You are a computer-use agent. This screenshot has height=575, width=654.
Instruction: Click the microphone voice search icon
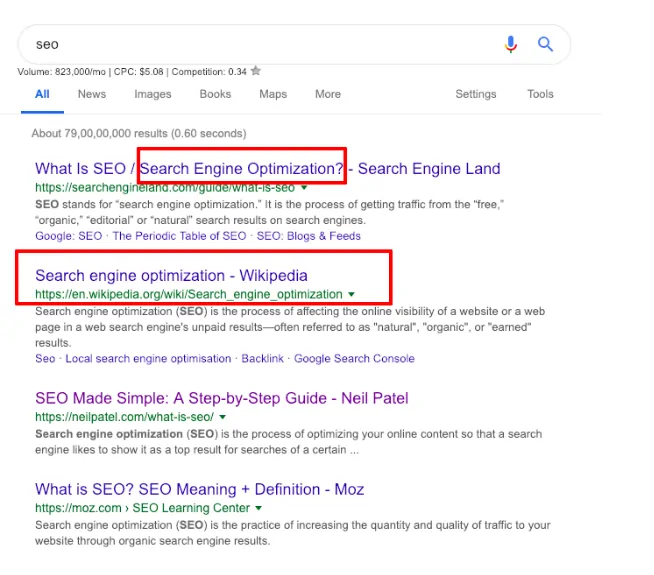click(511, 44)
